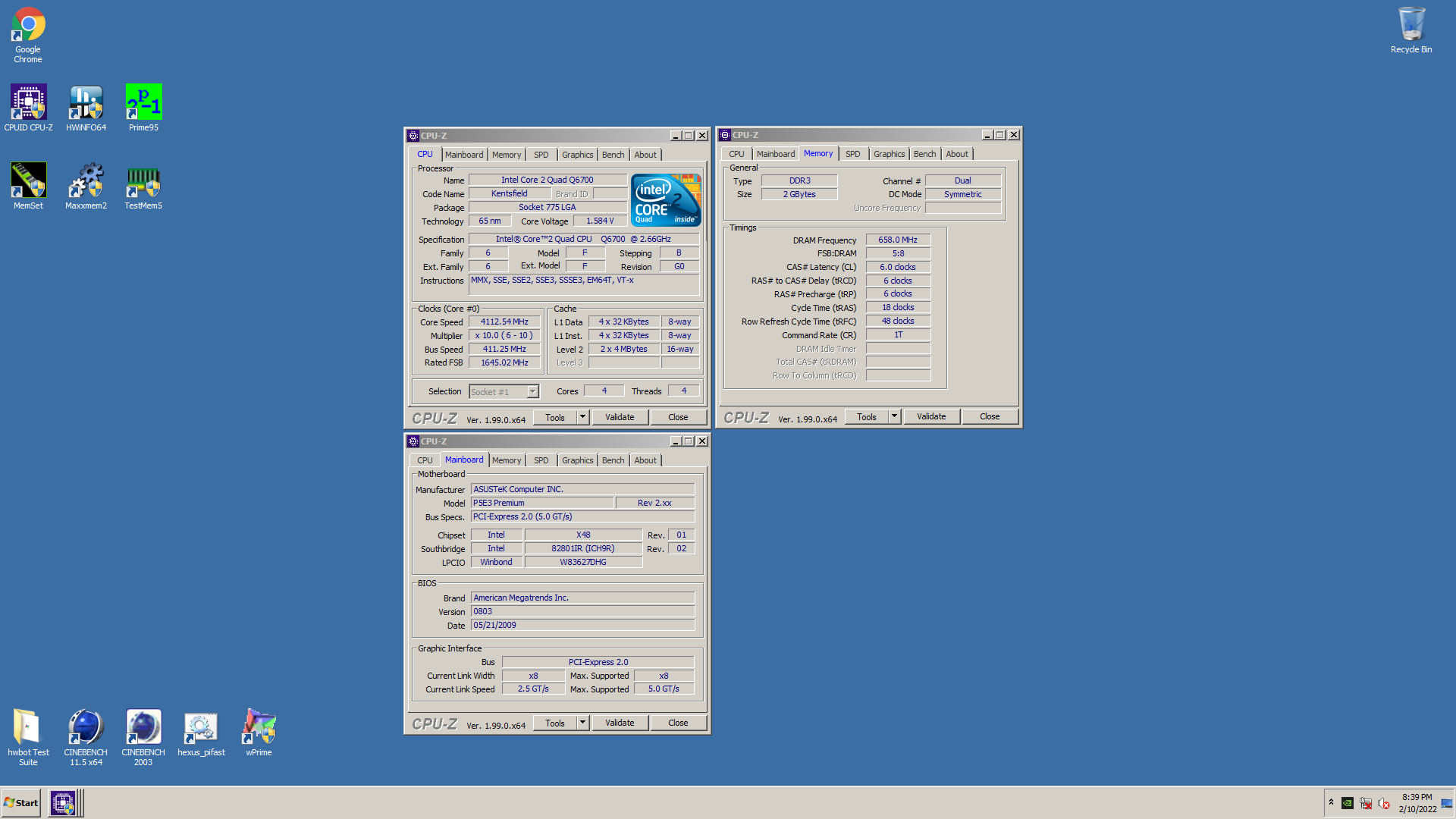Switch to Mainboard tab in CPU window
The width and height of the screenshot is (1456, 819).
coord(464,155)
